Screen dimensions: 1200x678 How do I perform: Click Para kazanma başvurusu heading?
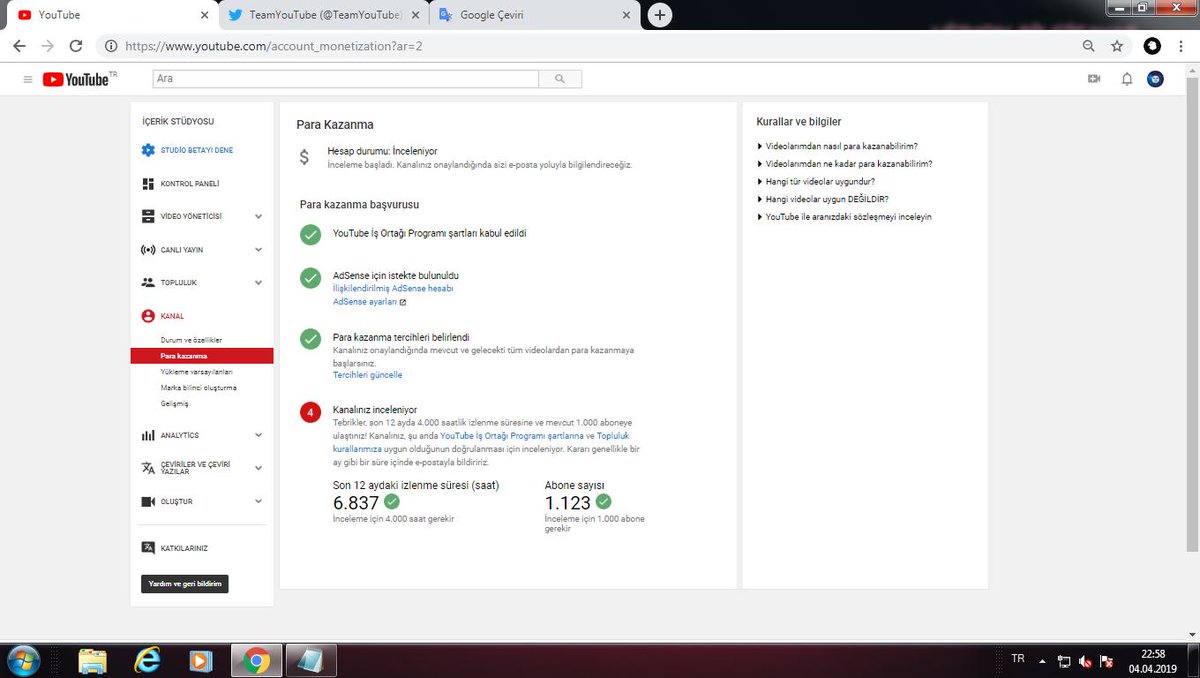pos(359,204)
